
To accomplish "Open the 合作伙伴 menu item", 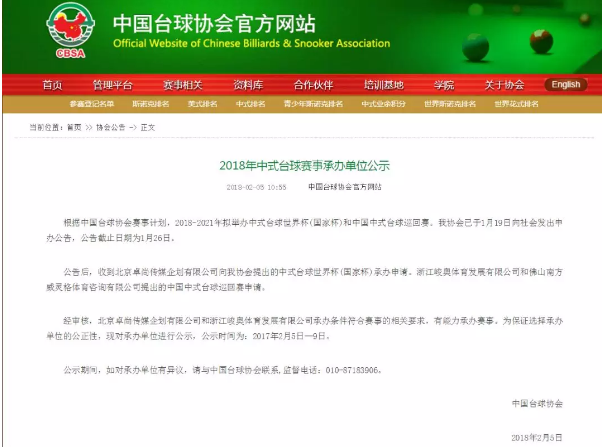I will tap(313, 85).
